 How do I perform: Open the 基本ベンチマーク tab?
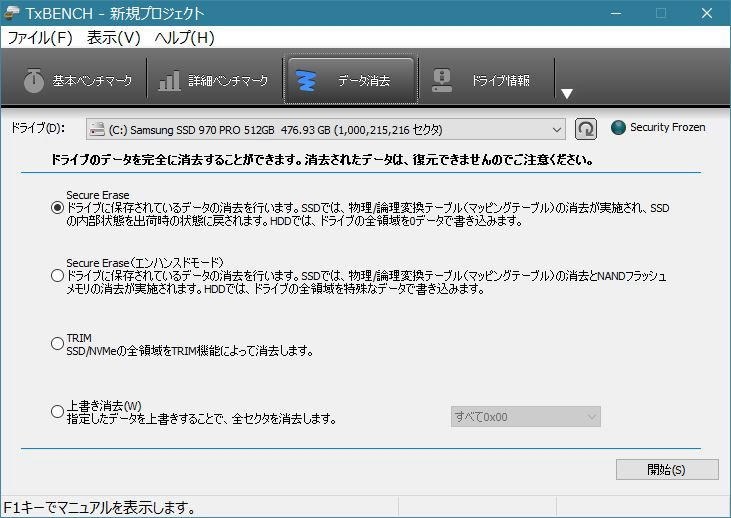tap(77, 80)
